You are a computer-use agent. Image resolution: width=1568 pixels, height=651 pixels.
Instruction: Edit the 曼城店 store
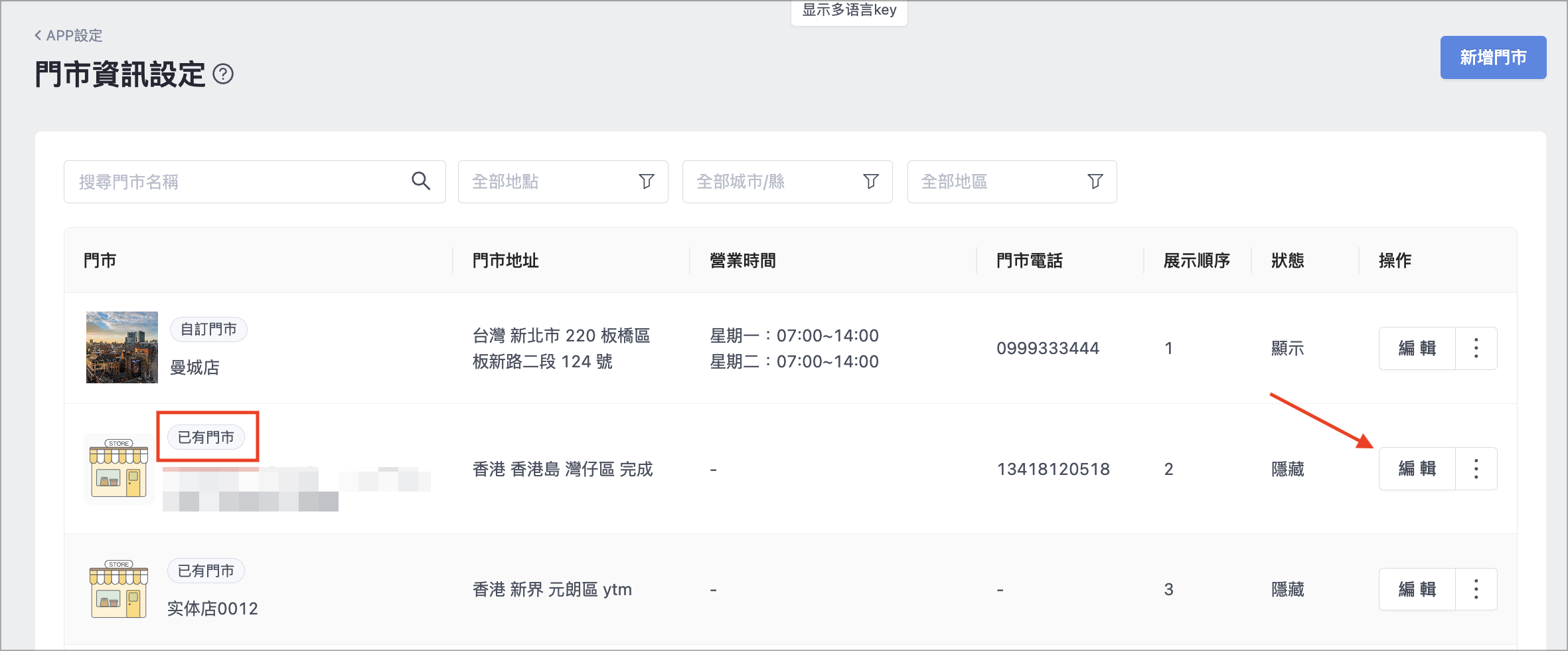(x=1417, y=348)
